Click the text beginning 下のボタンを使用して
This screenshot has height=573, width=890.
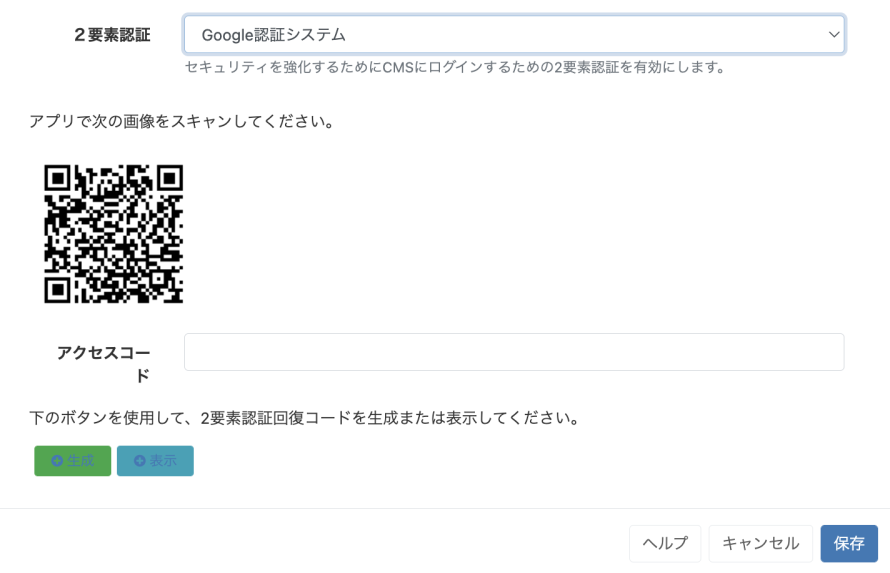(x=305, y=418)
